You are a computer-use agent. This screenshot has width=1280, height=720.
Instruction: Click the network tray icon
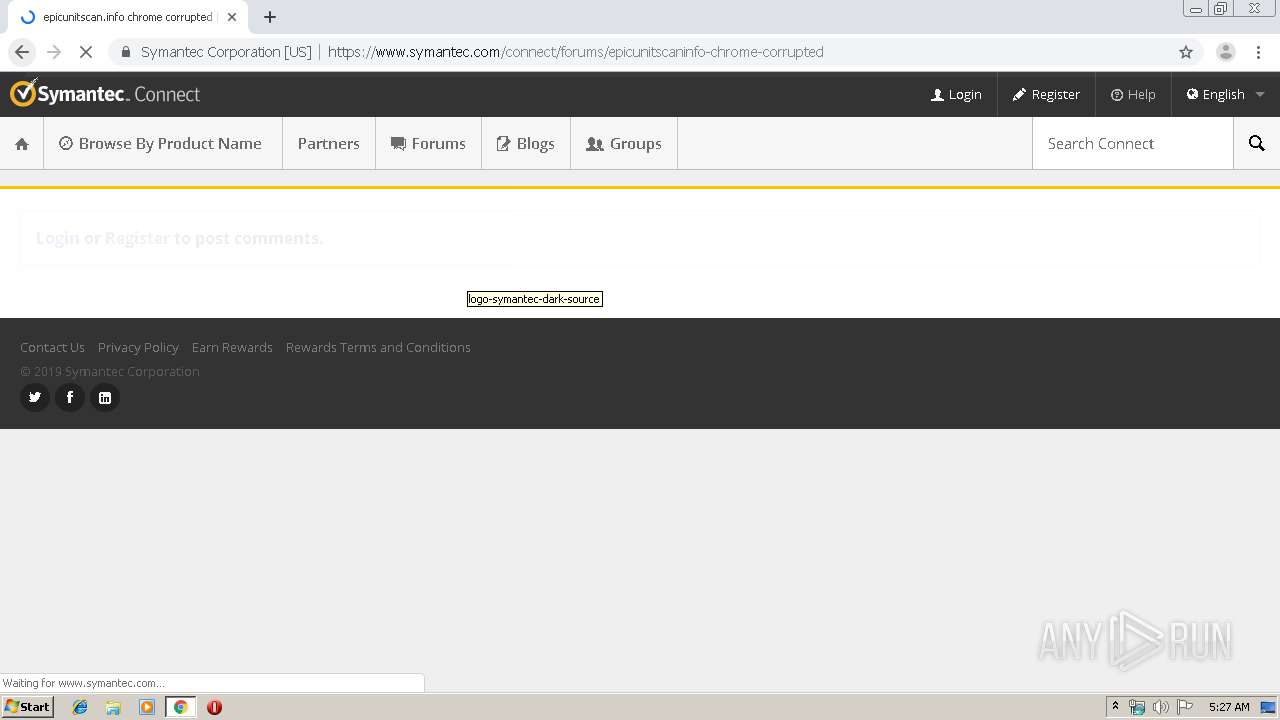pos(1137,707)
